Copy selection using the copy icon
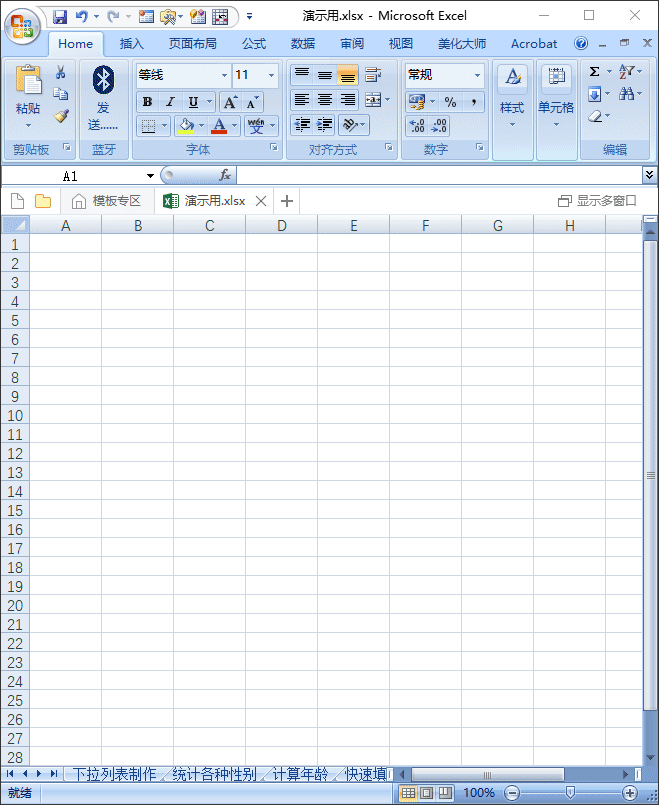The height and width of the screenshot is (805, 659). pyautogui.click(x=61, y=94)
